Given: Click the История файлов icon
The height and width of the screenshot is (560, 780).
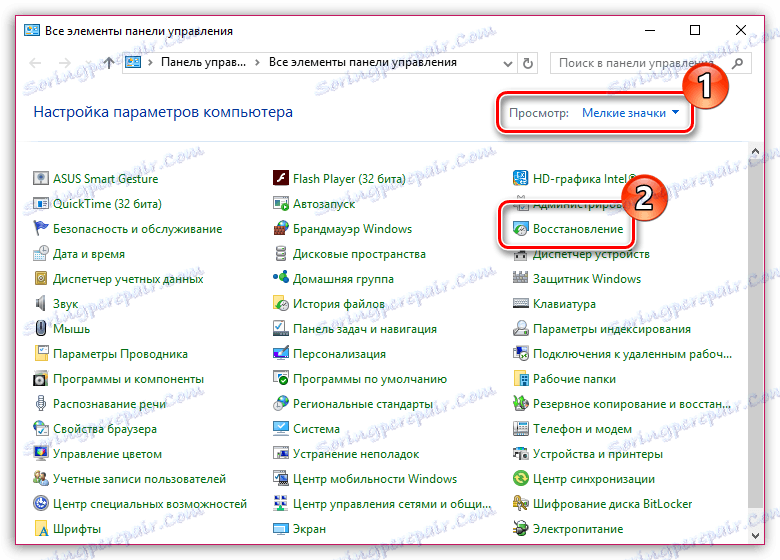Looking at the screenshot, I should (281, 303).
